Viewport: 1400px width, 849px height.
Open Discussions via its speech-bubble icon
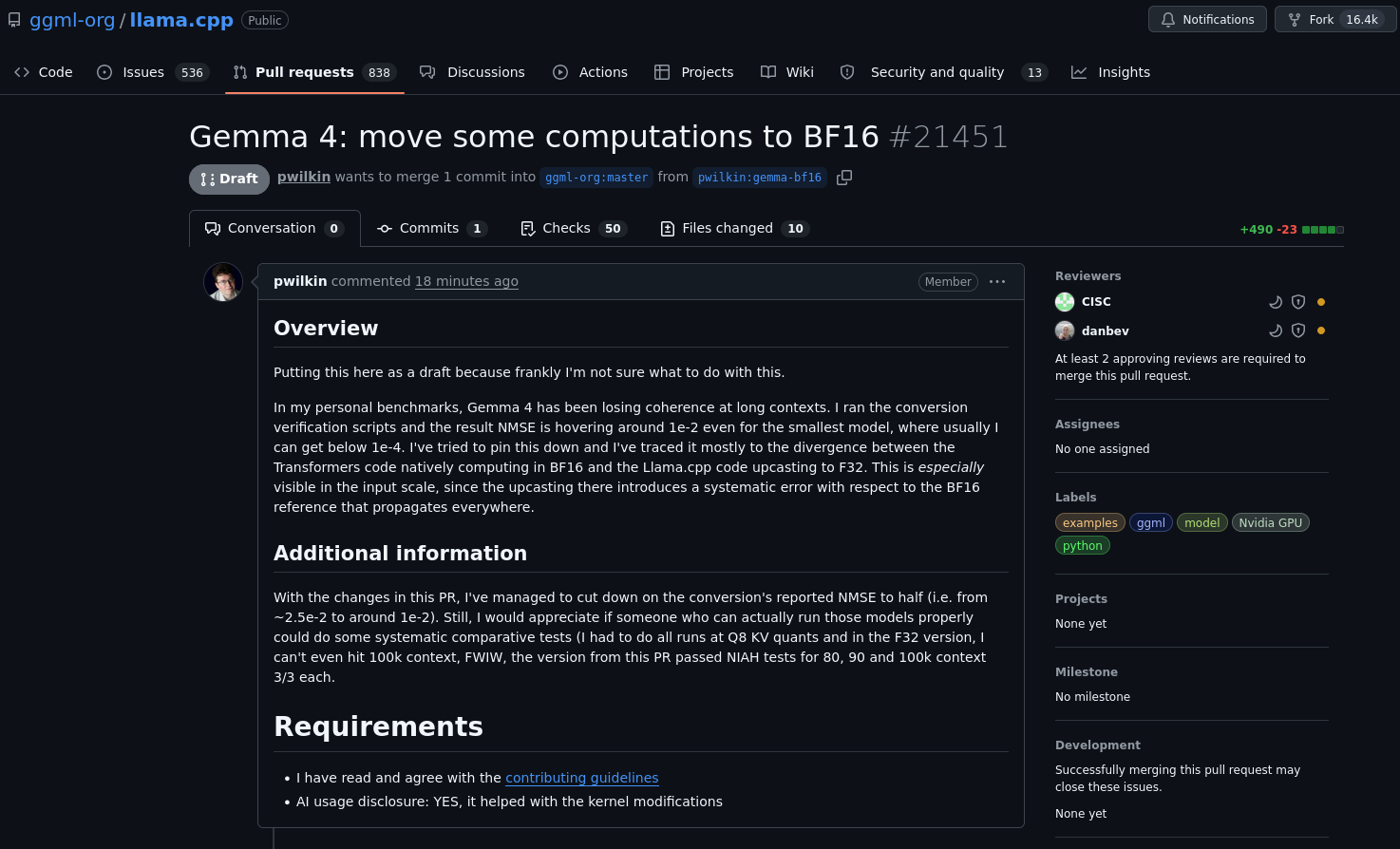[x=427, y=72]
